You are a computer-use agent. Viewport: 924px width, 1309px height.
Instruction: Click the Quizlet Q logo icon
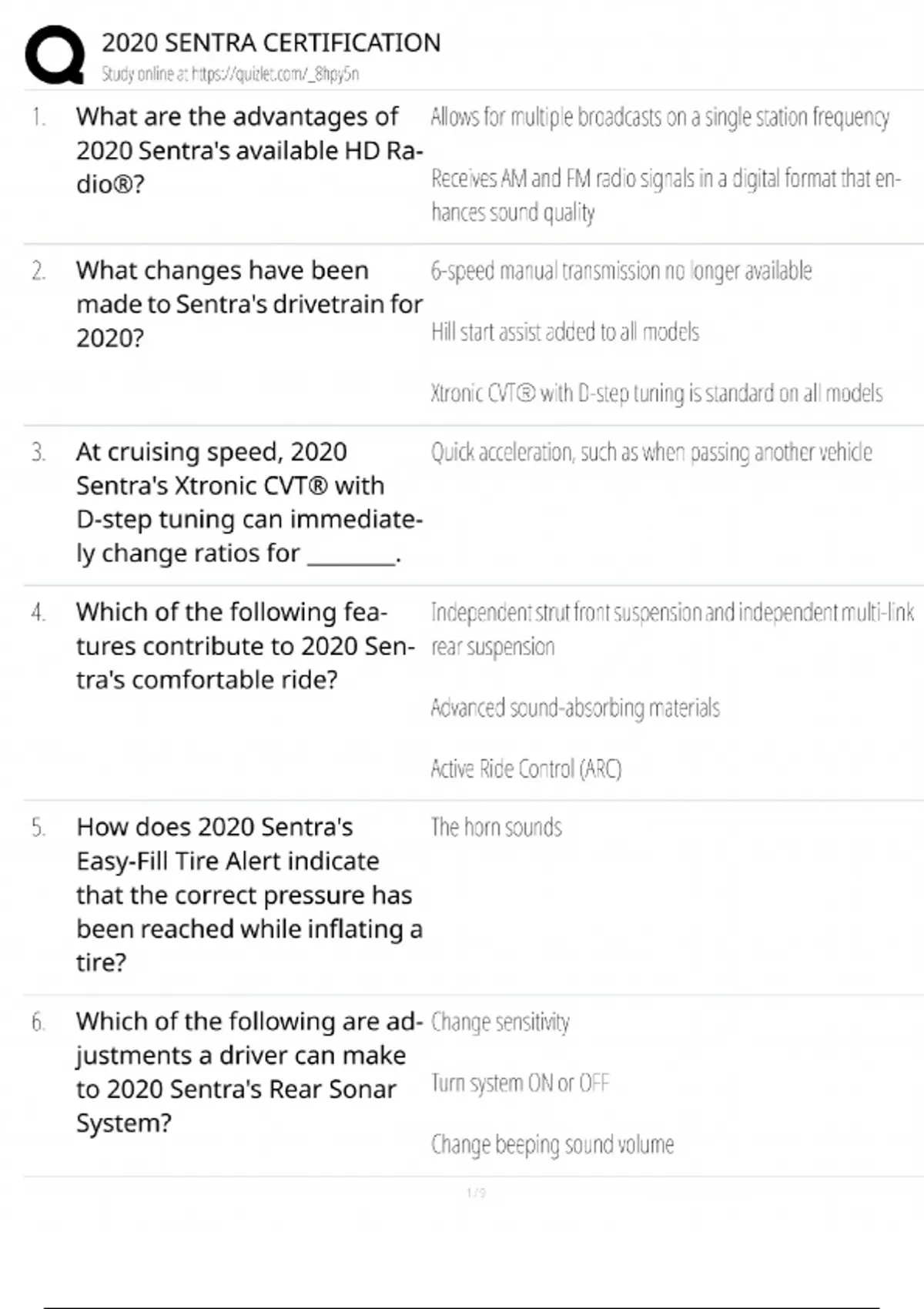tap(54, 55)
